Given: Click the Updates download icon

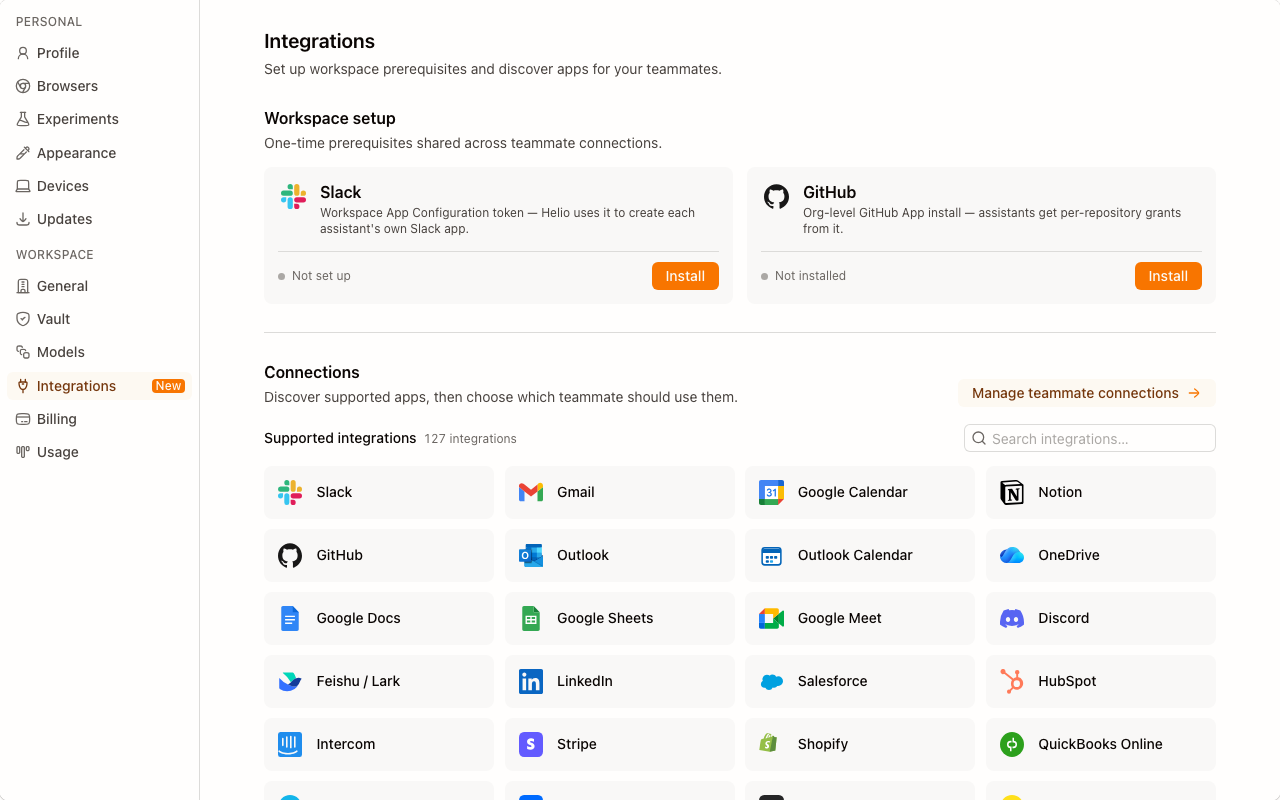Looking at the screenshot, I should 23,219.
